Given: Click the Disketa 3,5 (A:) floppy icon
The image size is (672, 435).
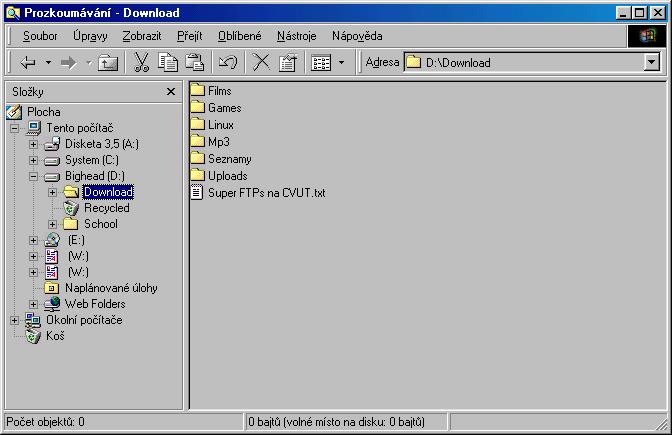Looking at the screenshot, I should (x=52, y=144).
